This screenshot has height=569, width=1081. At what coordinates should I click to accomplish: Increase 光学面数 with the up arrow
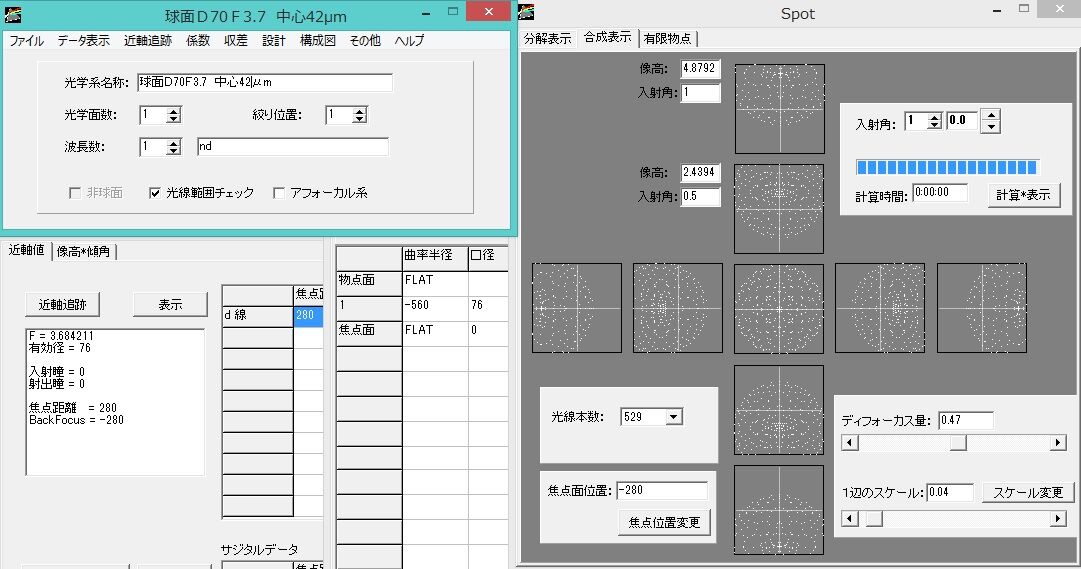[174, 111]
